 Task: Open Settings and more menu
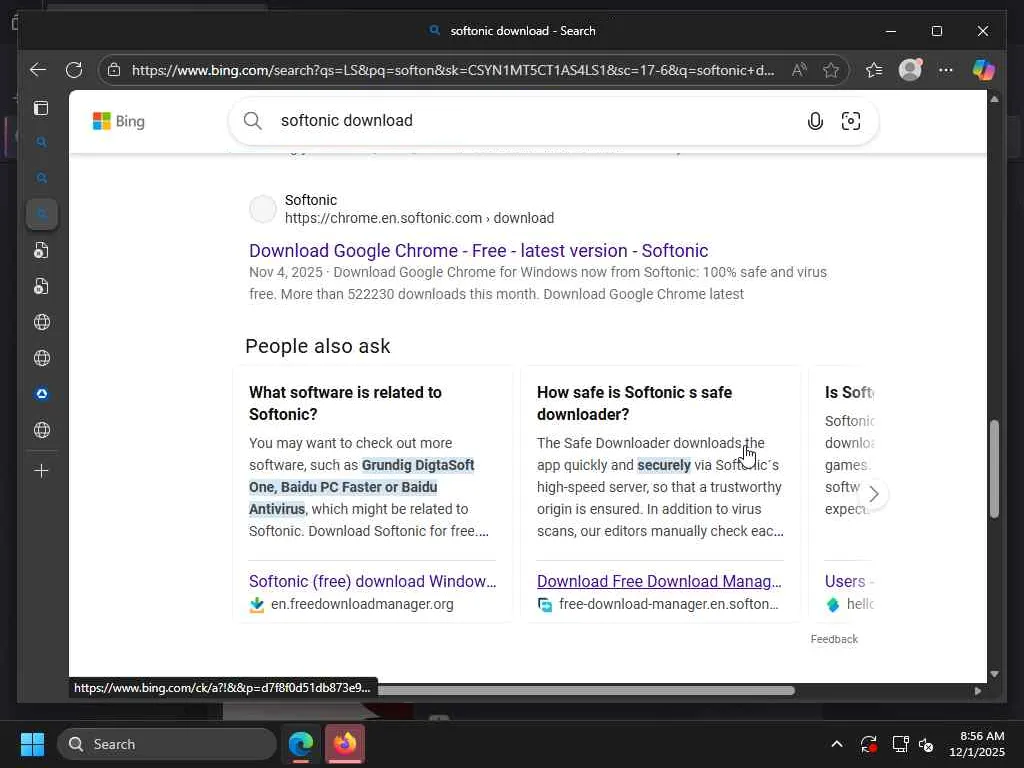946,70
